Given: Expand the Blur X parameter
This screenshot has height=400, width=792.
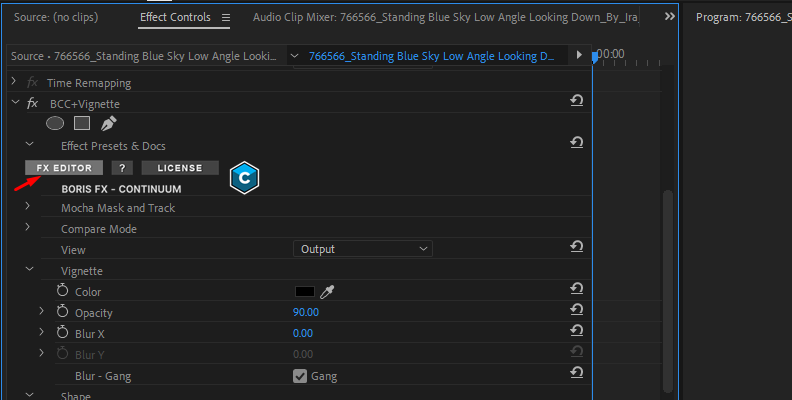Looking at the screenshot, I should tap(41, 332).
